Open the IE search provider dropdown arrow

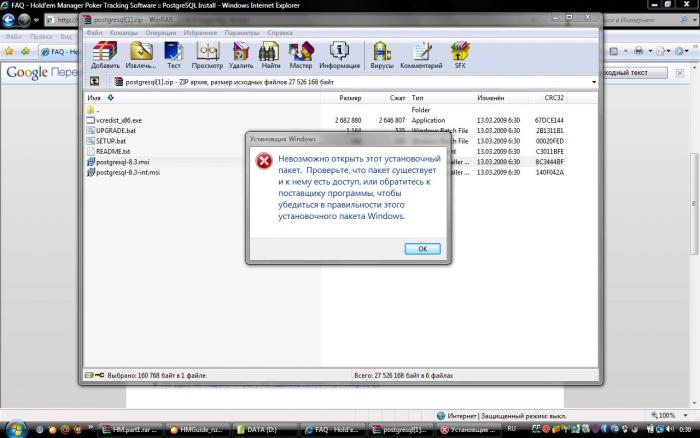pos(693,20)
